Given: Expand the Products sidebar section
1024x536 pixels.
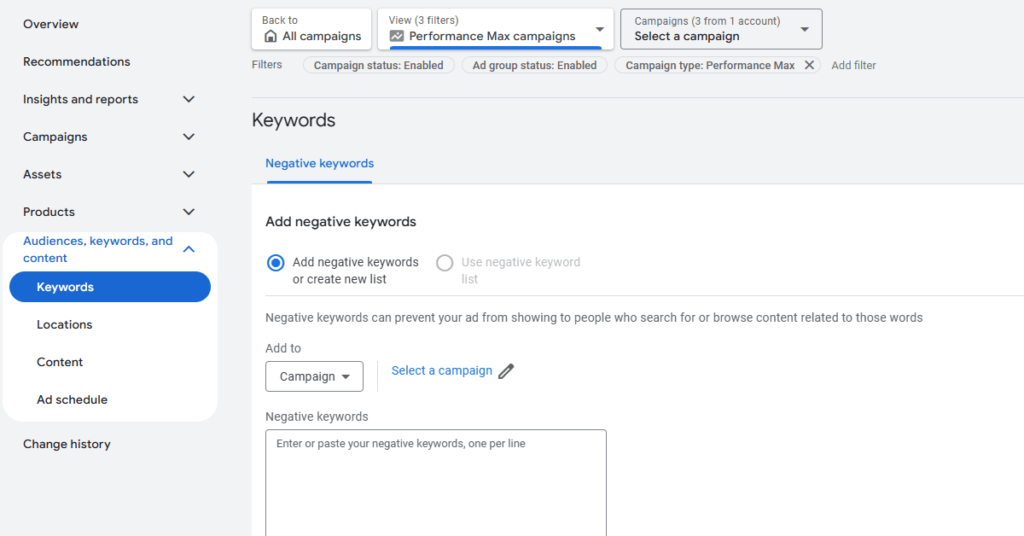Looking at the screenshot, I should [189, 212].
